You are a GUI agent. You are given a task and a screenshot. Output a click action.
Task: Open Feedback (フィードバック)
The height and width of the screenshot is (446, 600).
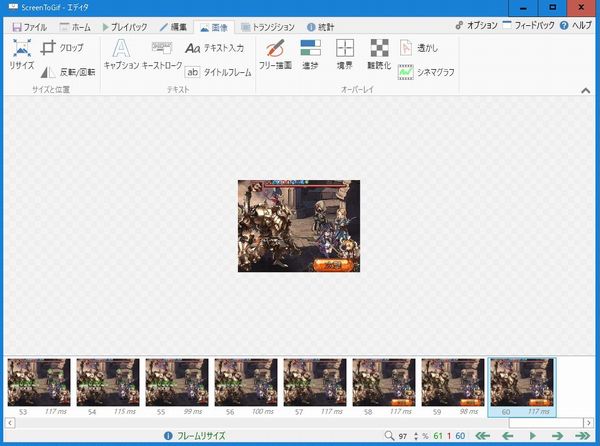pos(528,26)
